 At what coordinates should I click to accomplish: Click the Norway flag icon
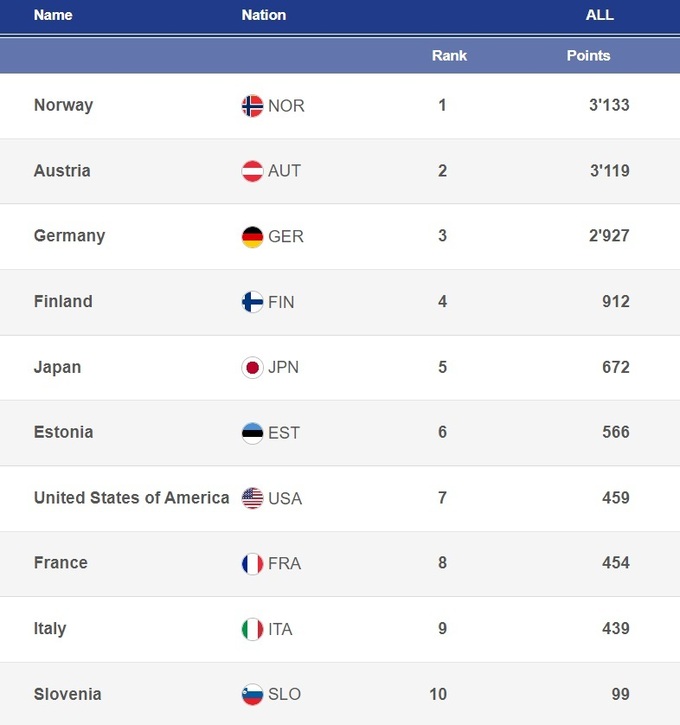(x=252, y=106)
